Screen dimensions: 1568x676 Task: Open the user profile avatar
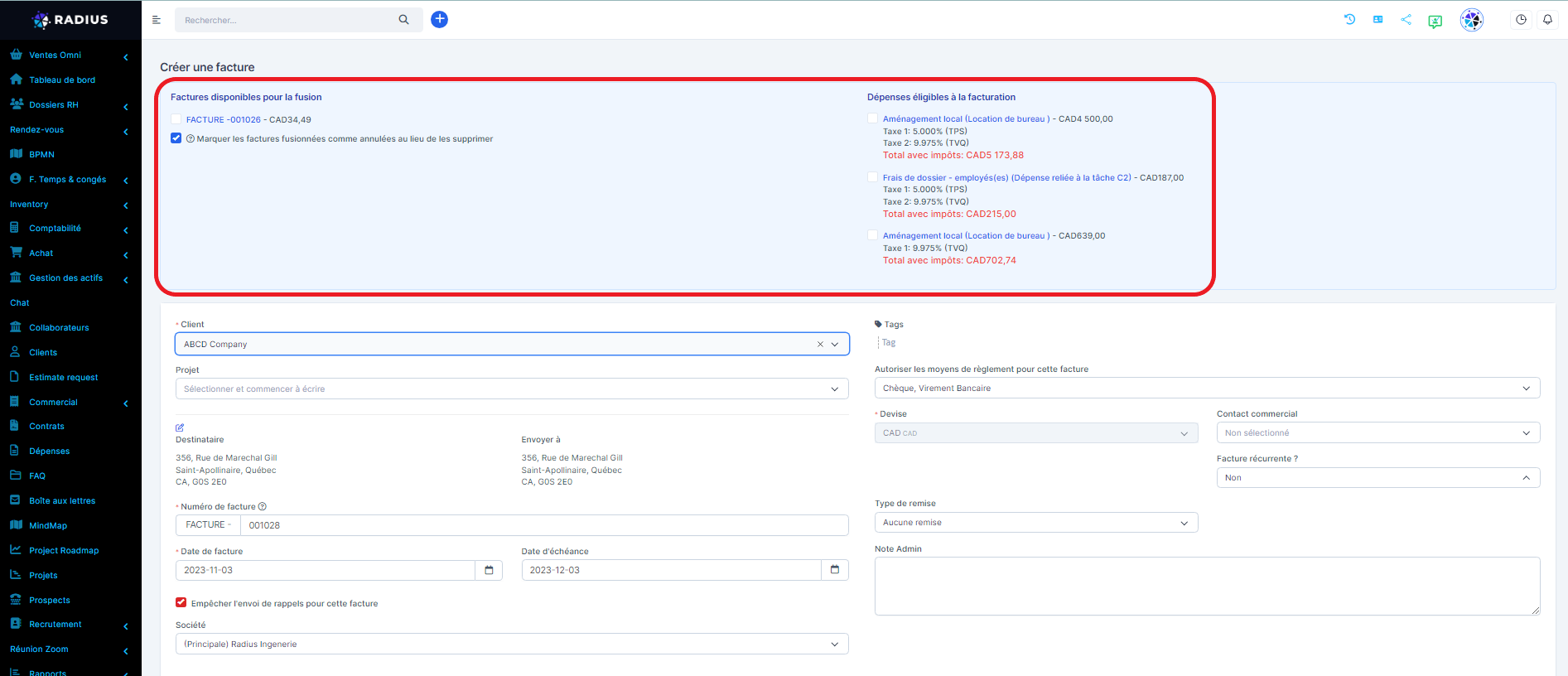pyautogui.click(x=1472, y=20)
